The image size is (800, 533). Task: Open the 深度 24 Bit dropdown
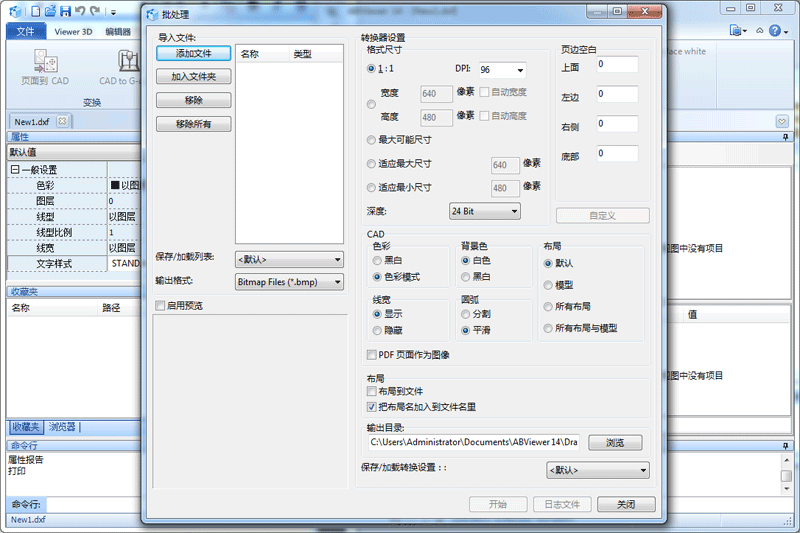coord(485,211)
